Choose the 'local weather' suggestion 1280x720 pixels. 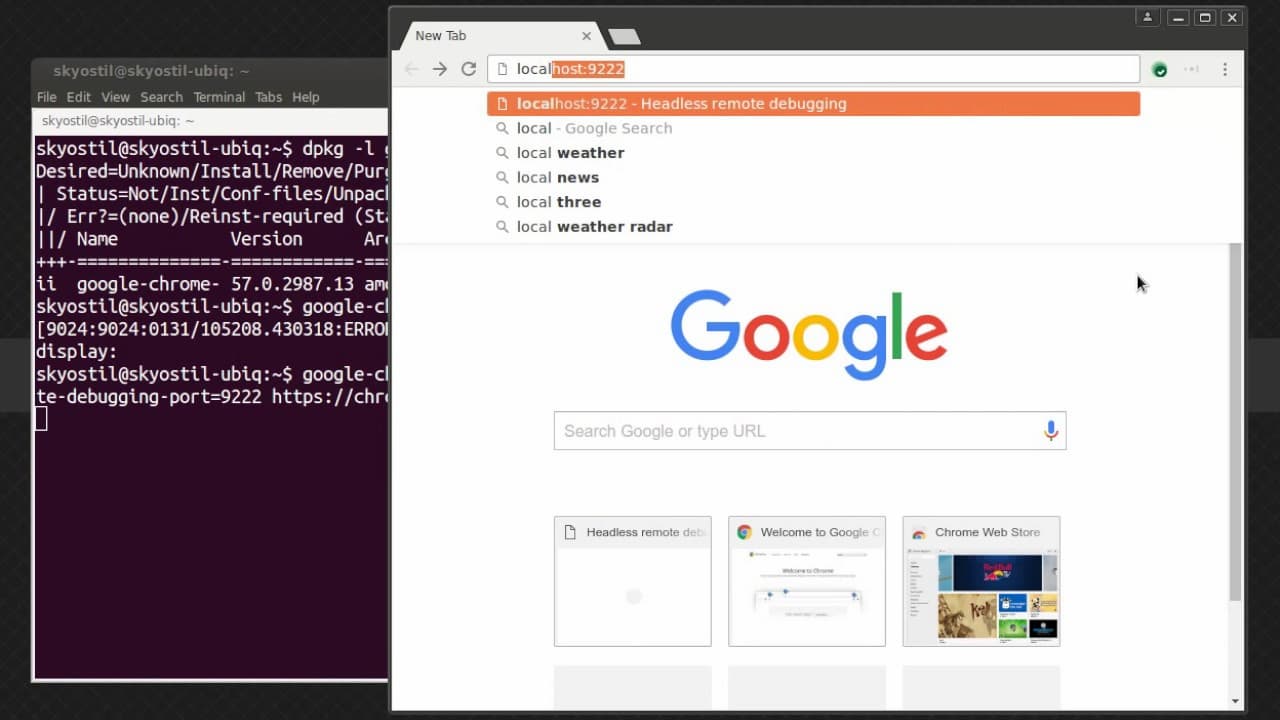813,153
